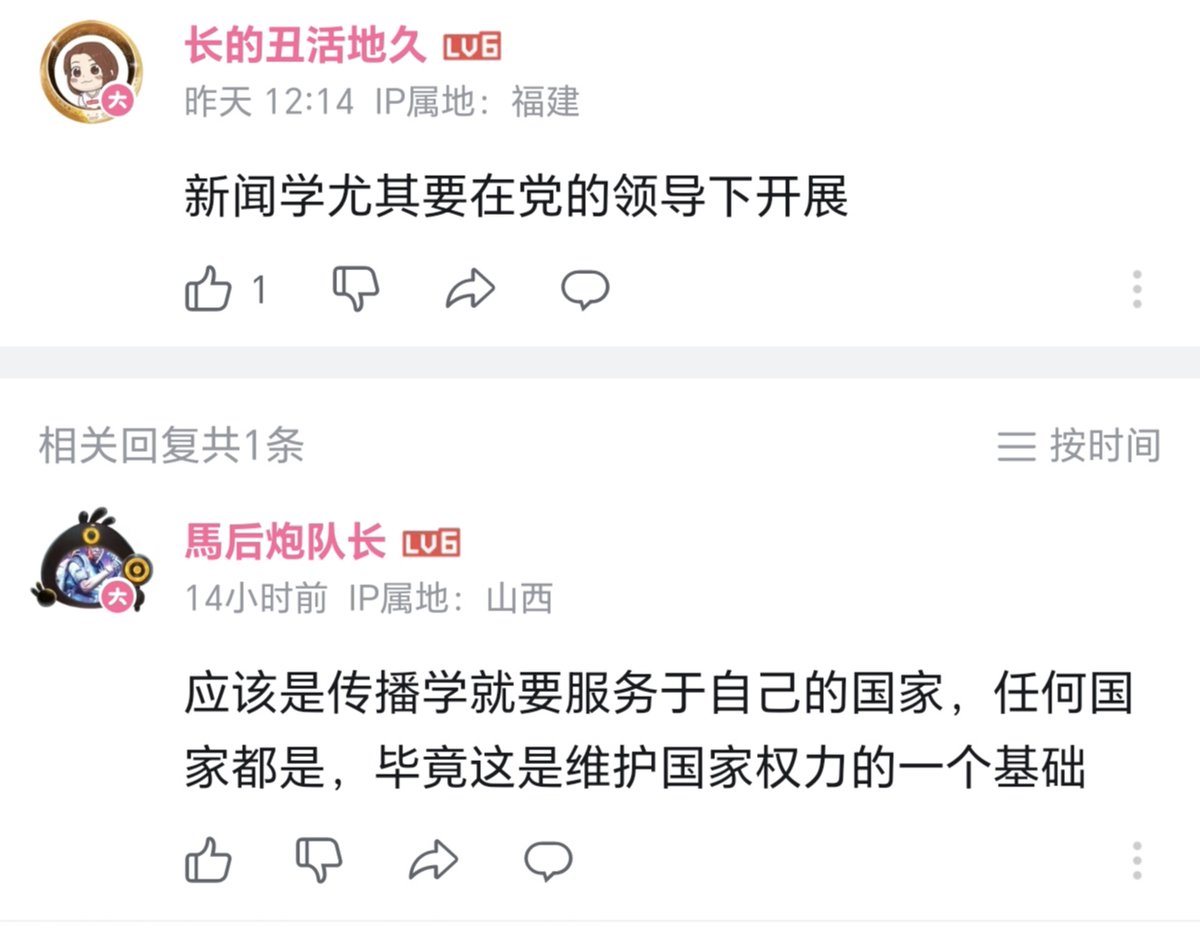This screenshot has width=1200, height=931.
Task: Change sort order via 按时间
Action: tap(1079, 445)
